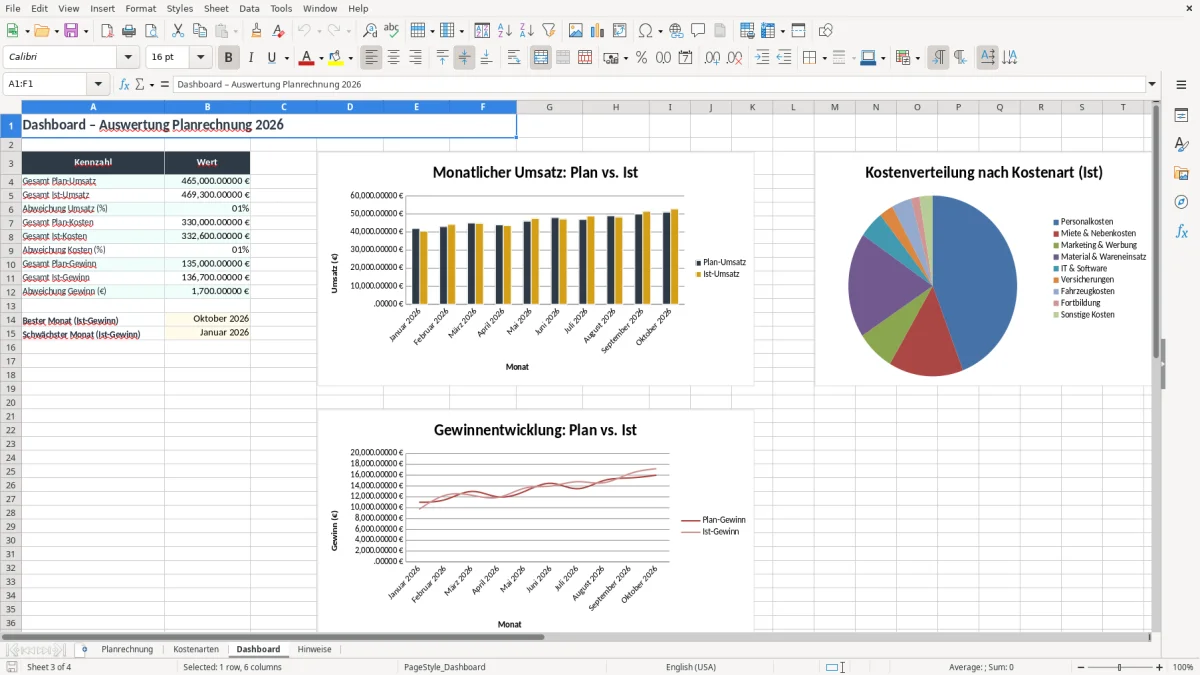The image size is (1200, 675).
Task: Click the Insert Image icon
Action: (576, 31)
